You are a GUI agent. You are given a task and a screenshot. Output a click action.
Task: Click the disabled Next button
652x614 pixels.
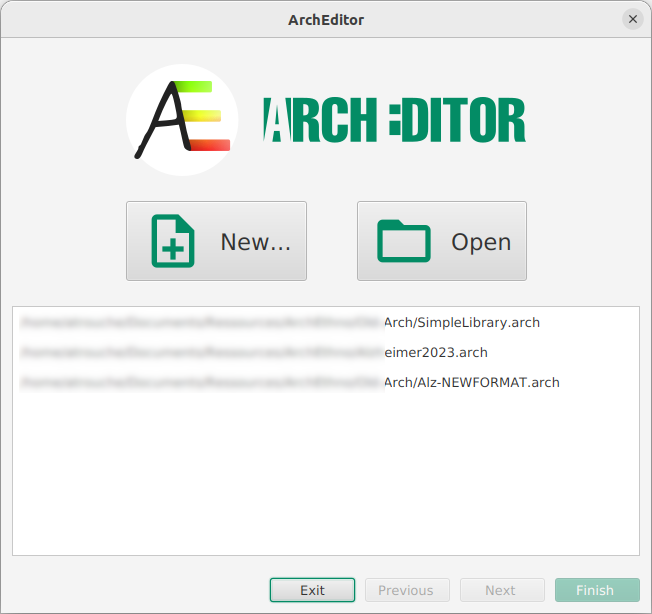tap(502, 590)
